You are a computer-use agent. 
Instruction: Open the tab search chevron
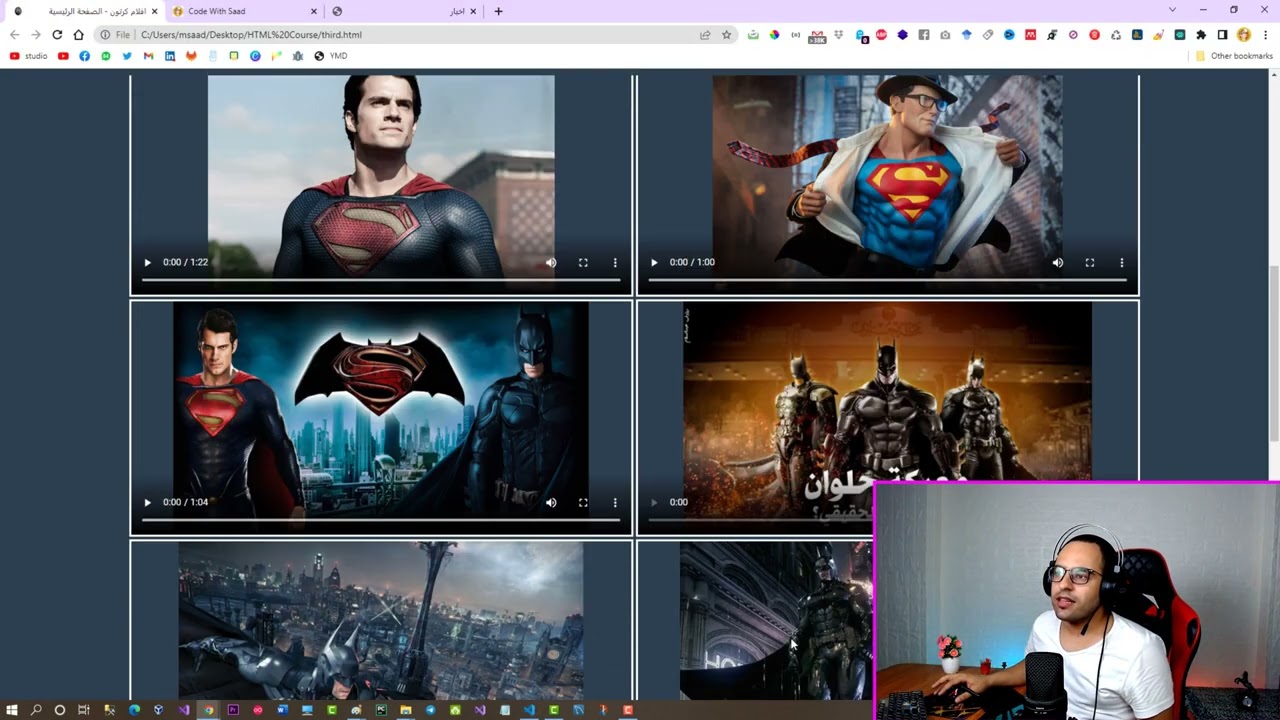pos(1172,10)
